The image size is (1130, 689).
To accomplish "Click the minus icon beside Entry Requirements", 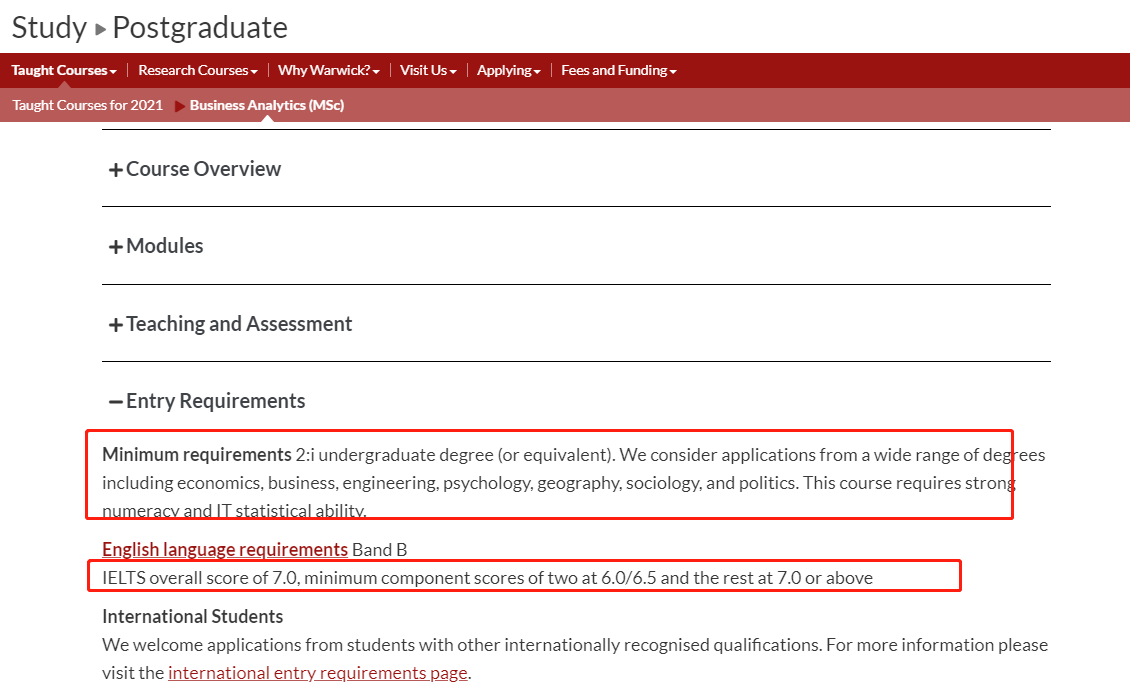I will (x=115, y=402).
